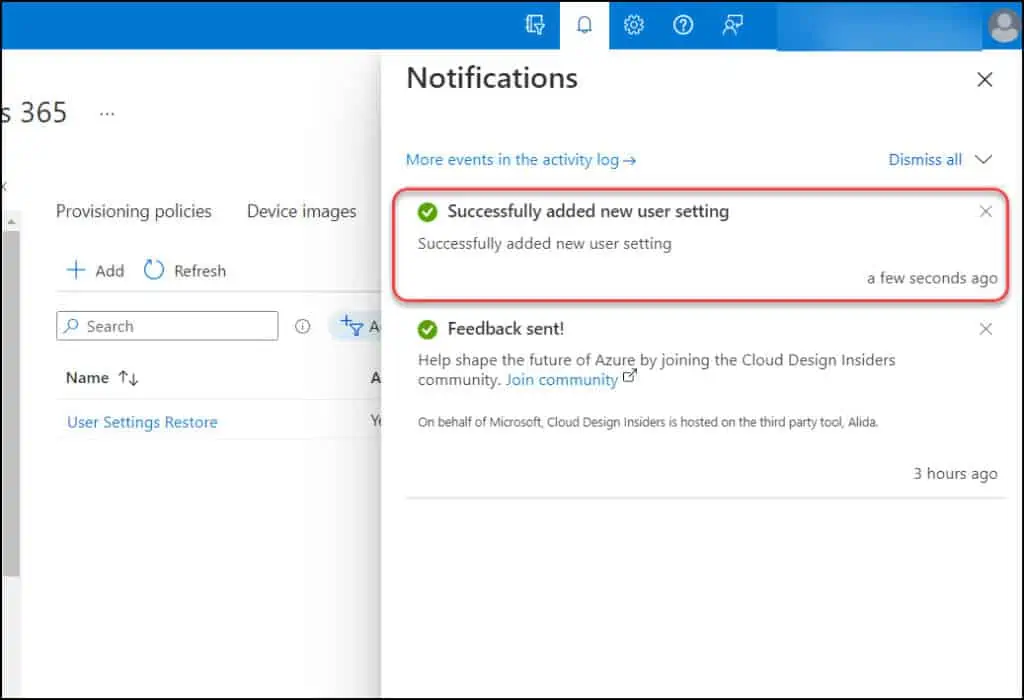This screenshot has height=700, width=1024.
Task: Dismiss the 'Feedback sent!' notification
Action: coord(985,329)
